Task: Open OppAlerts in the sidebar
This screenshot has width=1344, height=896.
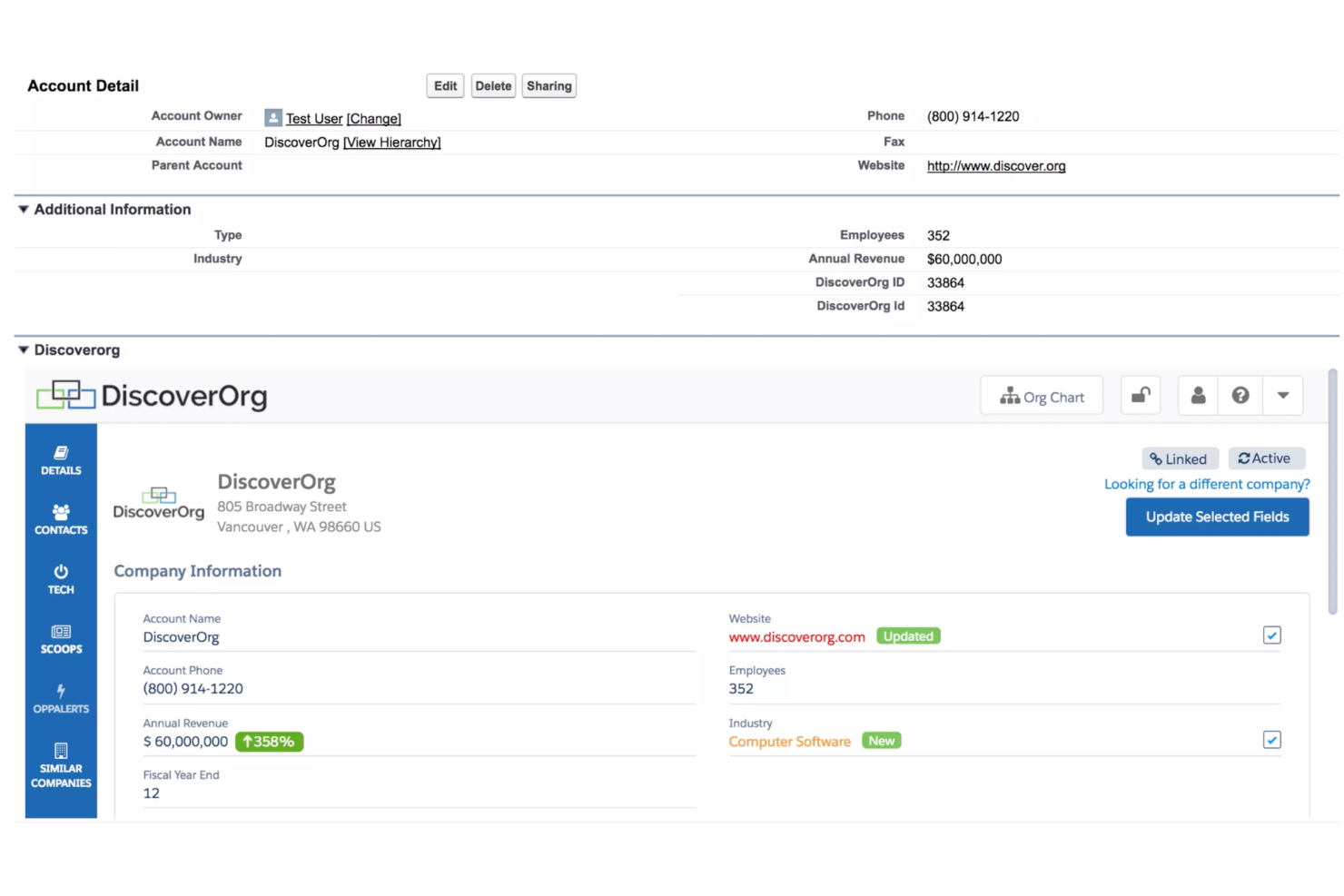Action: click(60, 699)
